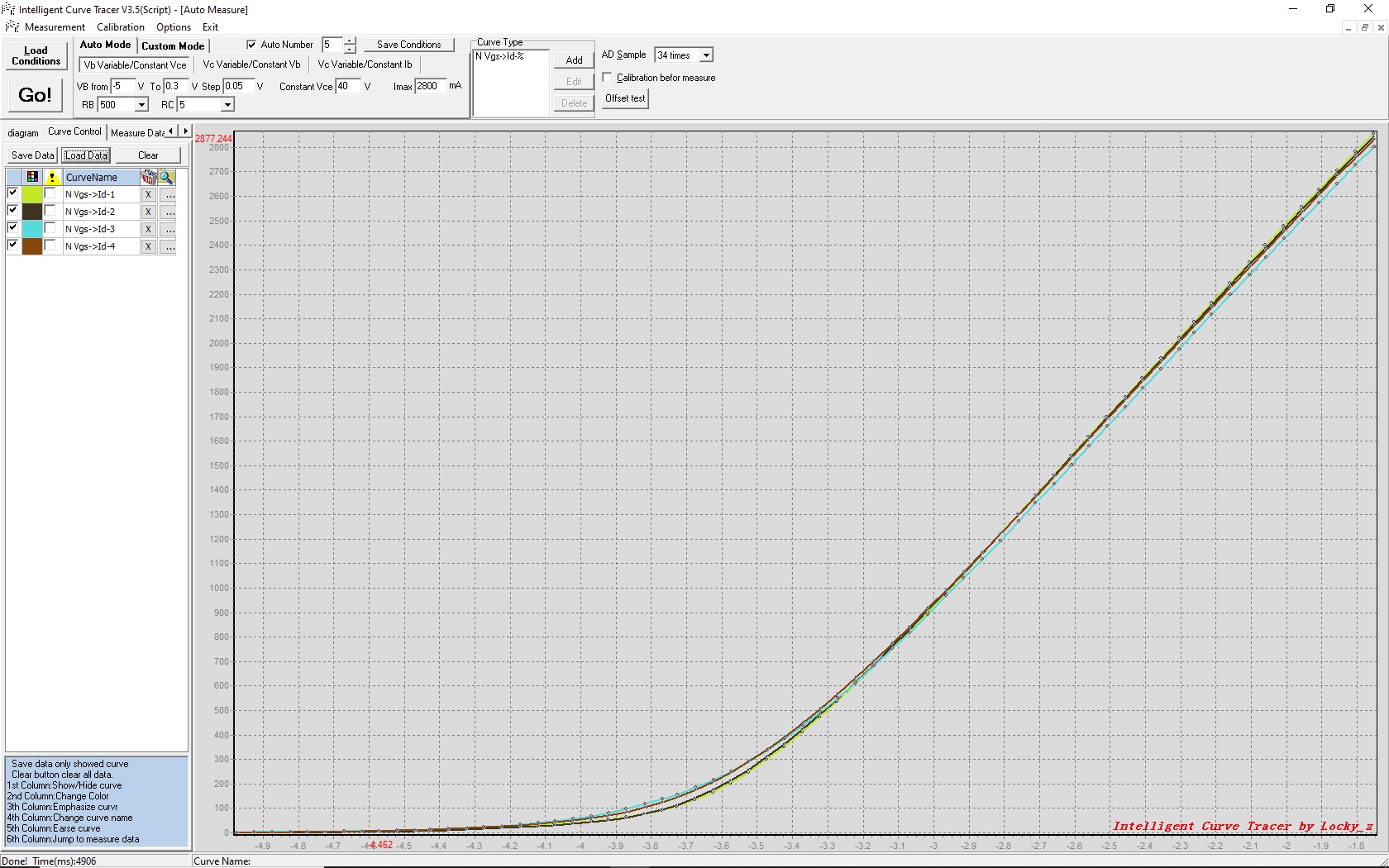Image resolution: width=1389 pixels, height=868 pixels.
Task: Click Save Data button
Action: click(x=32, y=155)
